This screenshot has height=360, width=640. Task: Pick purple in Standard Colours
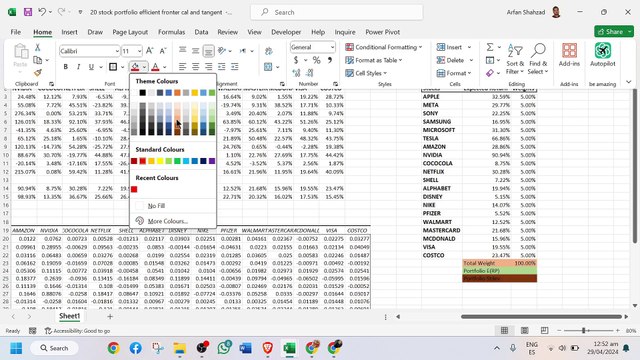click(212, 161)
